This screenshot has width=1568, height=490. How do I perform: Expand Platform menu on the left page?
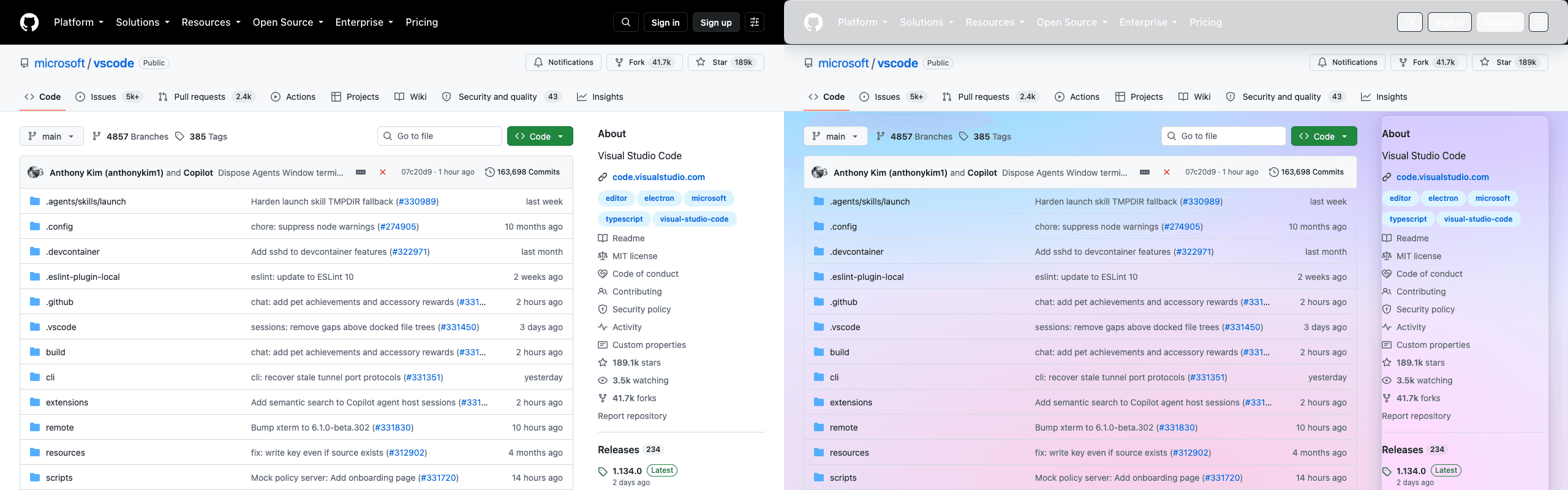pyautogui.click(x=78, y=22)
